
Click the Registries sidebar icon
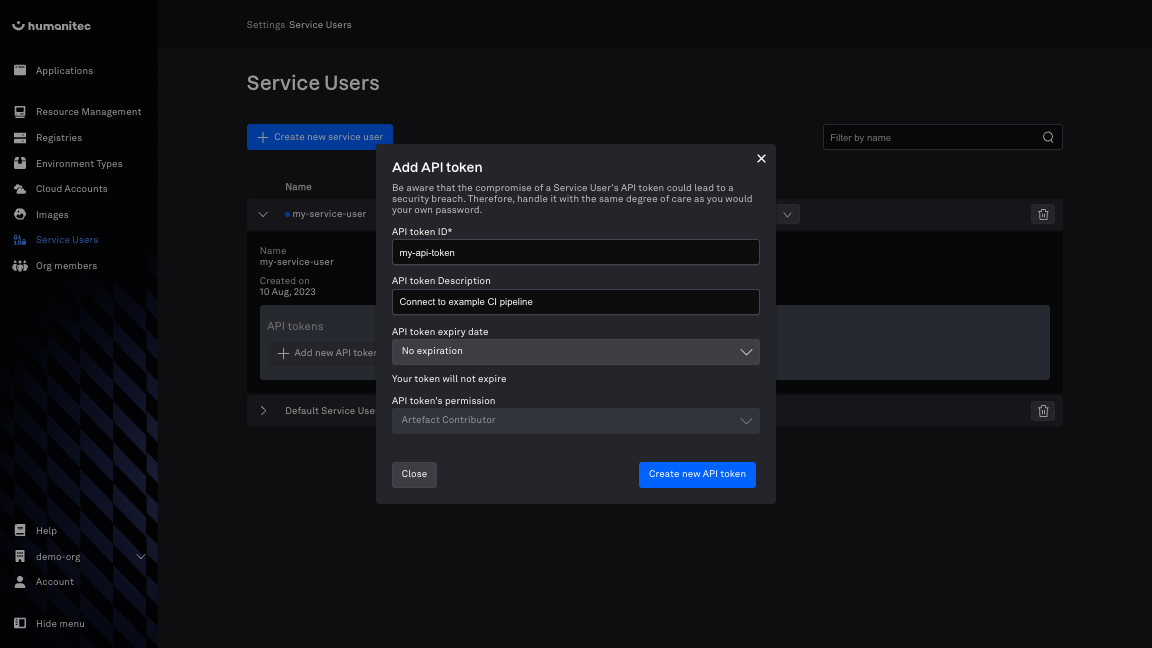click(x=19, y=138)
